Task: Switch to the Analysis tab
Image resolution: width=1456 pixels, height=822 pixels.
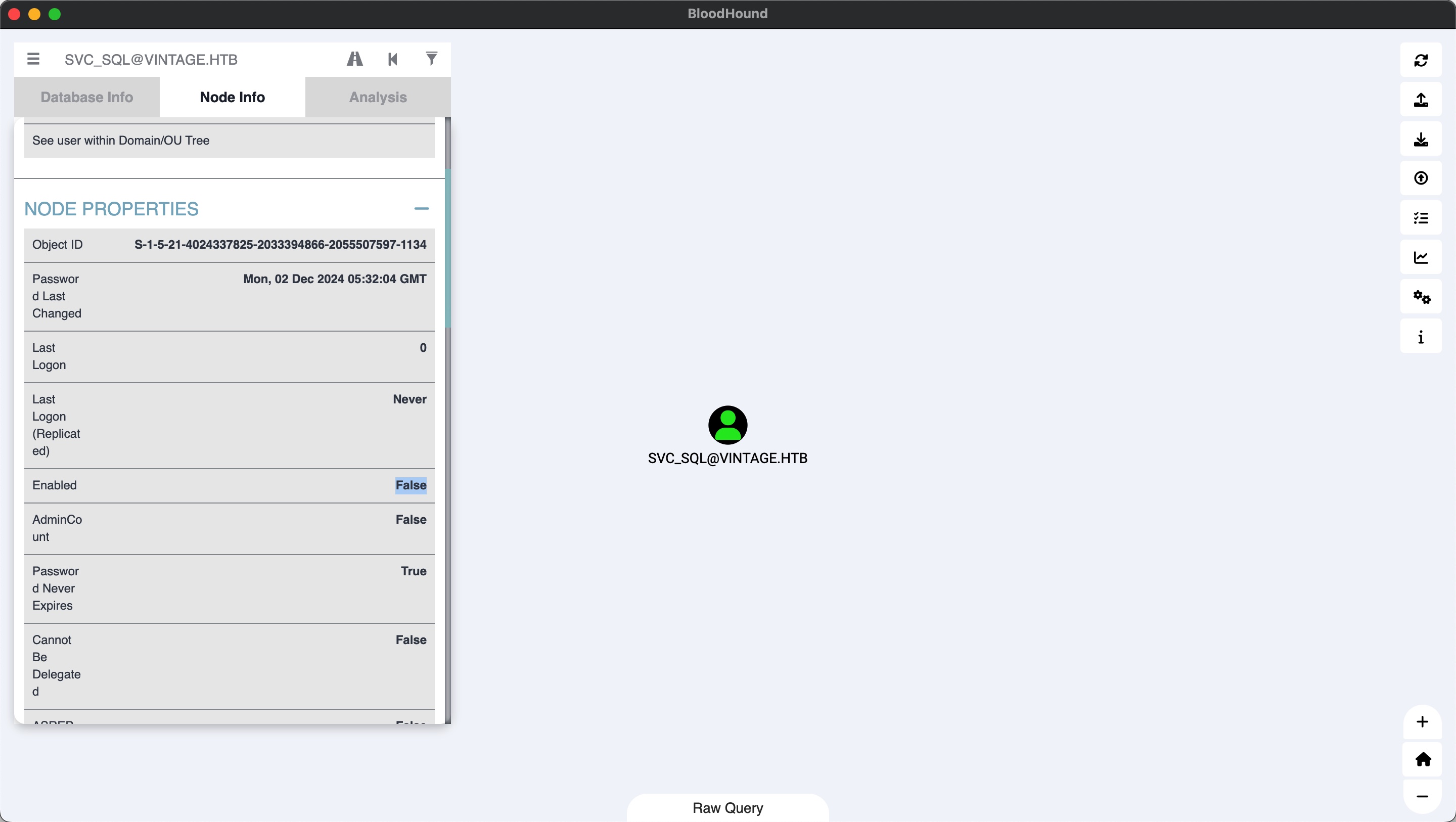Action: pyautogui.click(x=378, y=97)
